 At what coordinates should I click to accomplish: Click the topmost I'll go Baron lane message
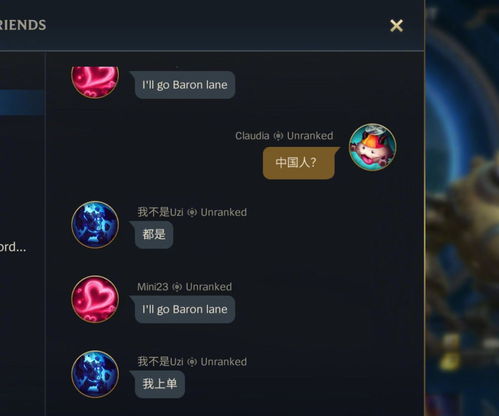pos(183,85)
